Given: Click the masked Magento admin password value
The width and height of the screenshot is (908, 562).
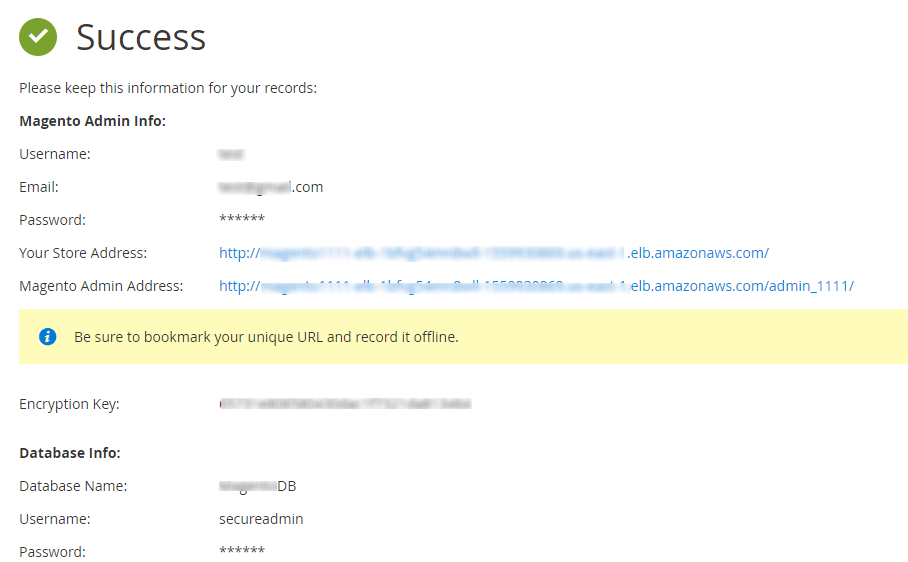Looking at the screenshot, I should coord(241,221).
